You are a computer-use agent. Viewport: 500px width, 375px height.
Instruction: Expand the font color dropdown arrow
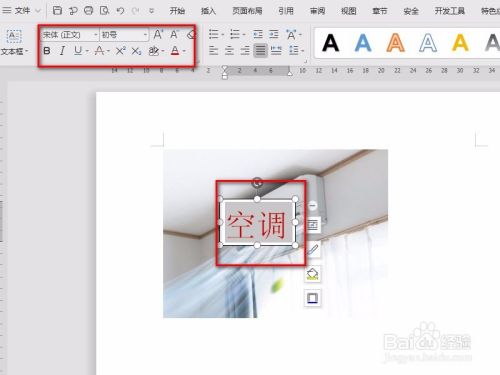click(184, 51)
